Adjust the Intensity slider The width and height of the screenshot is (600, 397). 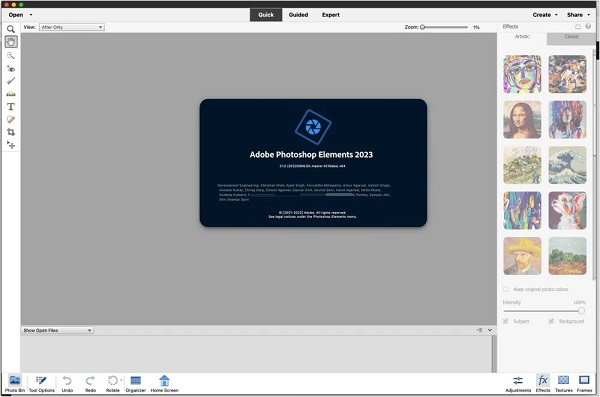tap(544, 311)
